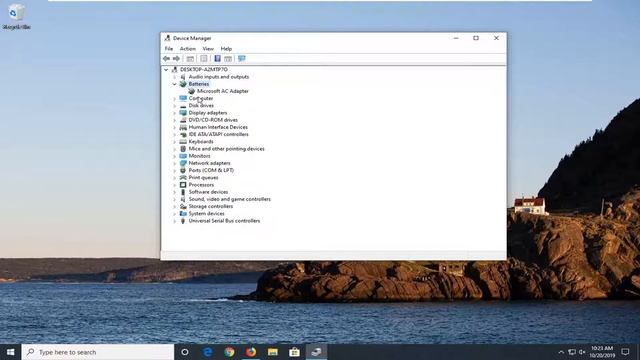Screen dimensions: 640x360
Task: Click the Universal Serial Bus controllers icon
Action: tap(183, 221)
